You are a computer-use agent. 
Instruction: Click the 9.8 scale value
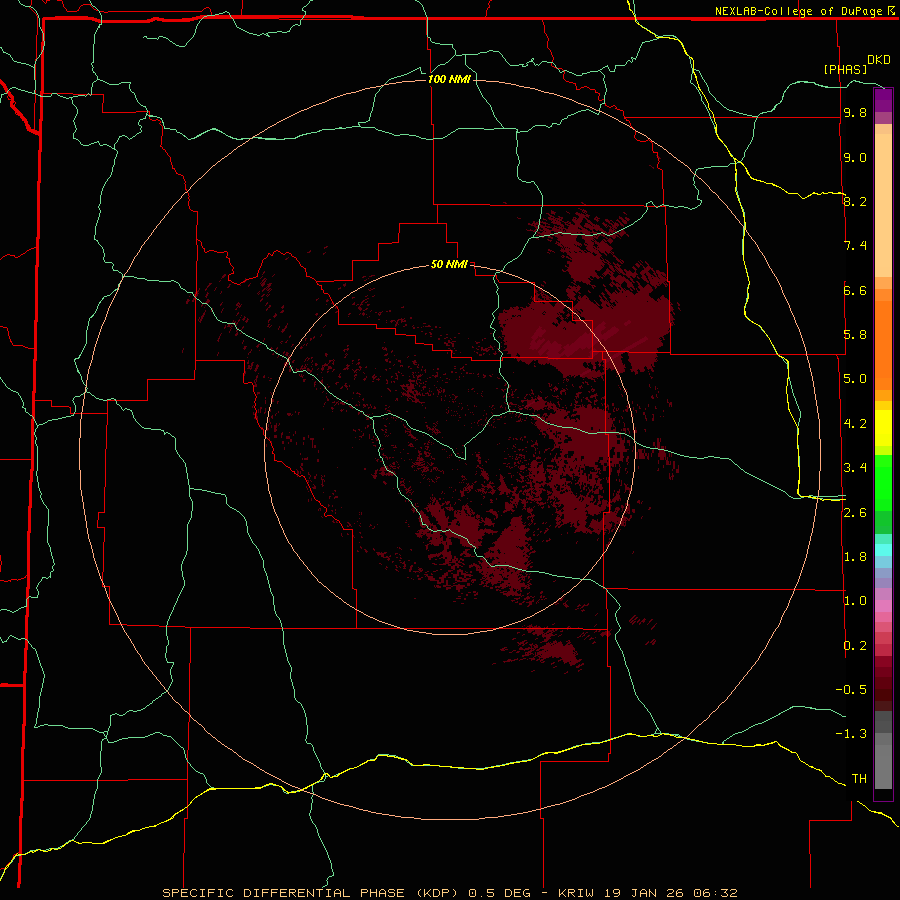855,113
